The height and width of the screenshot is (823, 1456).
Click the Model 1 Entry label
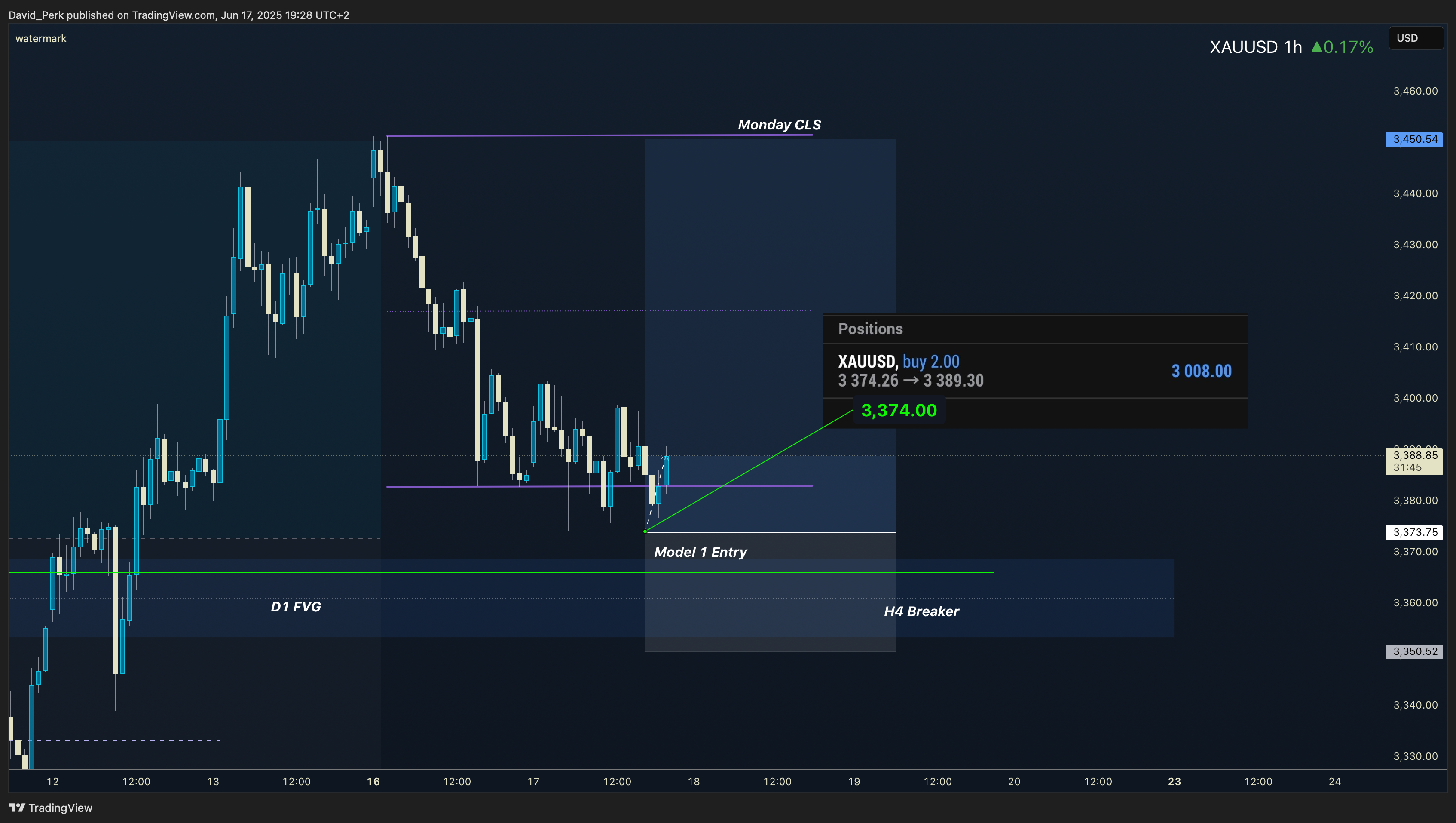(x=700, y=552)
